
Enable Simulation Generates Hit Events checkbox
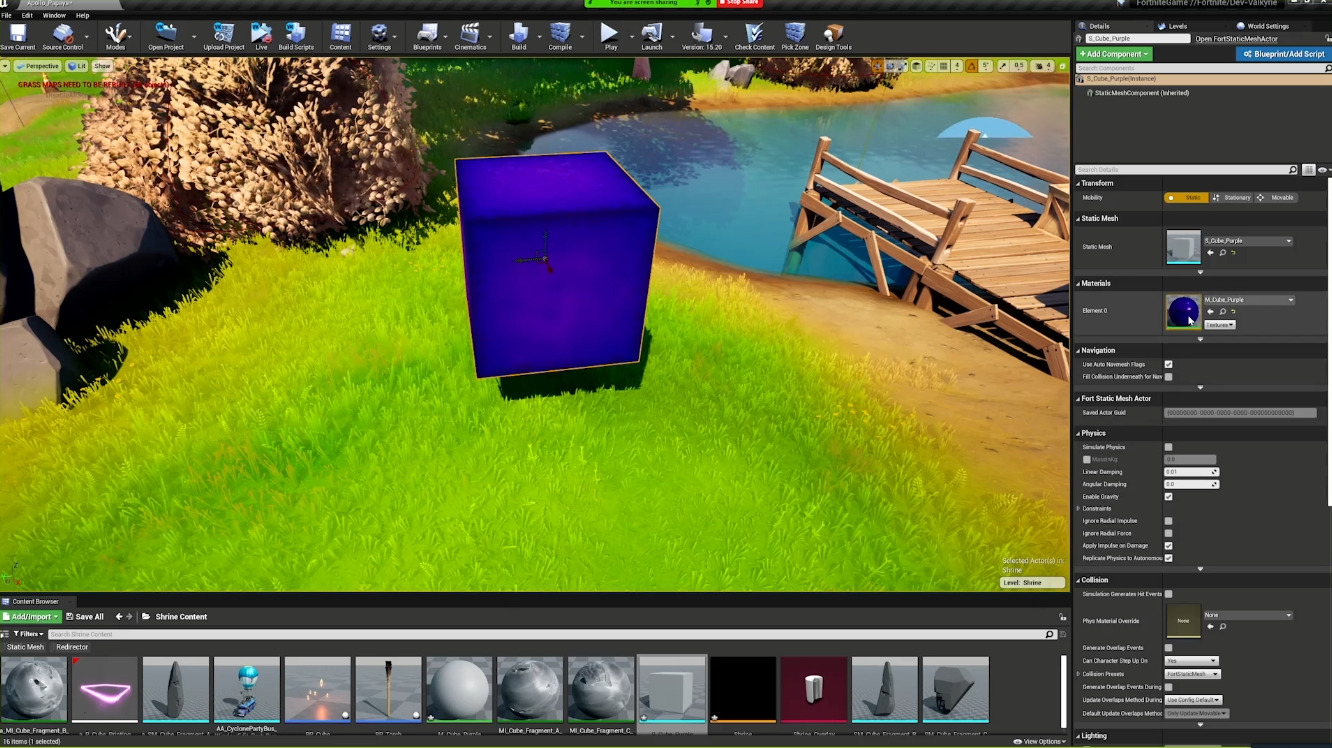[1168, 594]
